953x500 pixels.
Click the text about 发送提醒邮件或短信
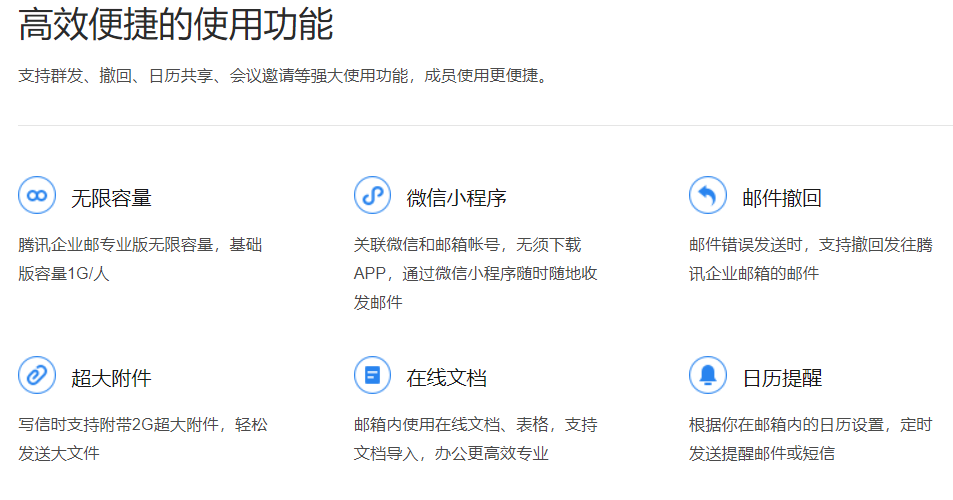pyautogui.click(x=810, y=438)
